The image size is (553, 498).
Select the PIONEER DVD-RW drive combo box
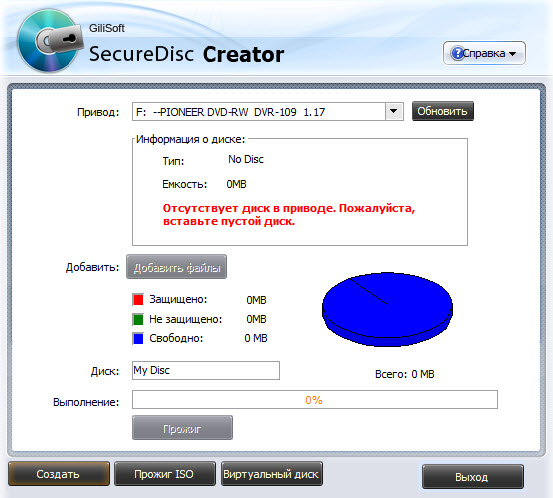click(268, 112)
